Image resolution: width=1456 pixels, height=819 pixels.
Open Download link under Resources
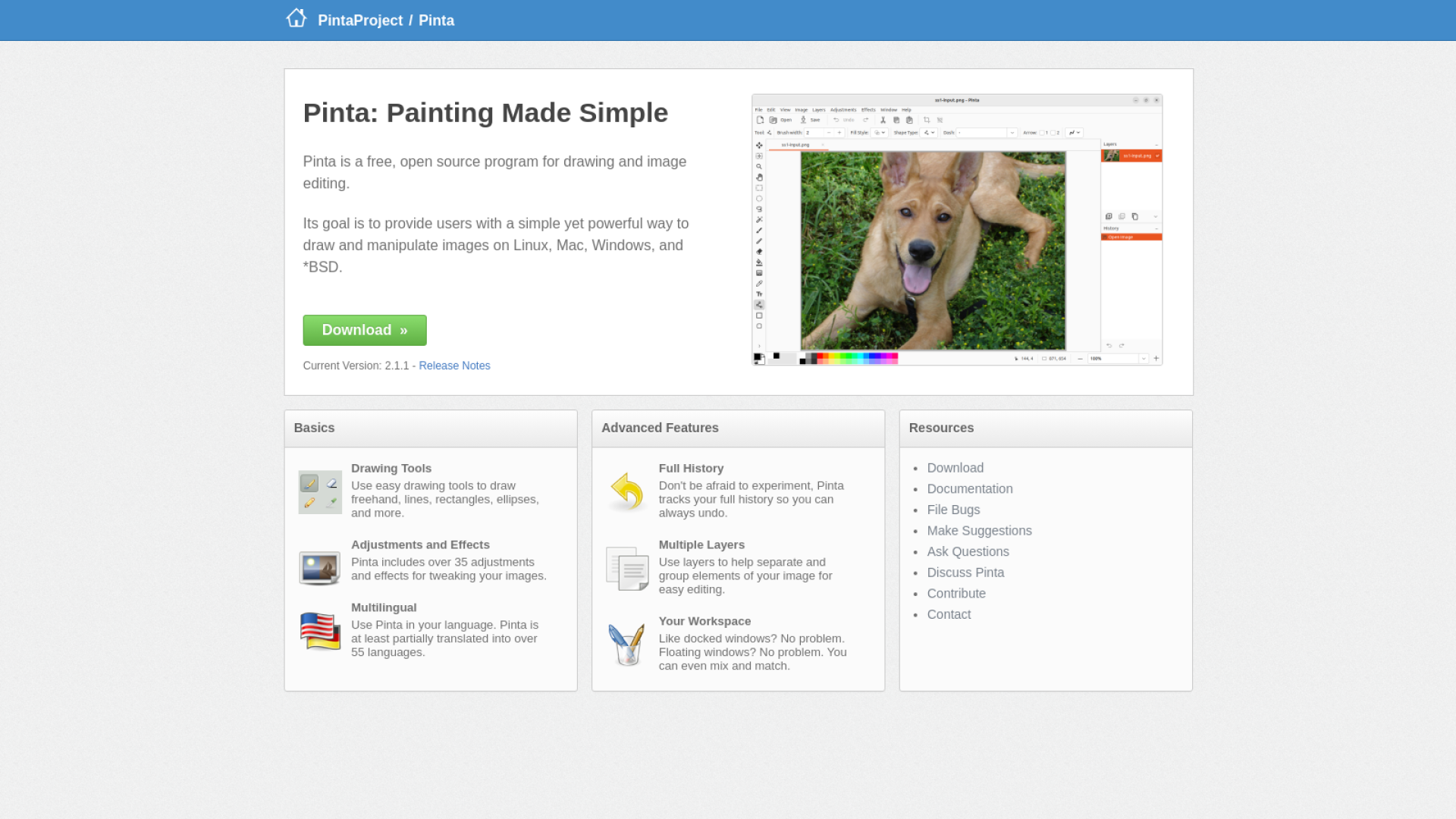click(x=955, y=468)
